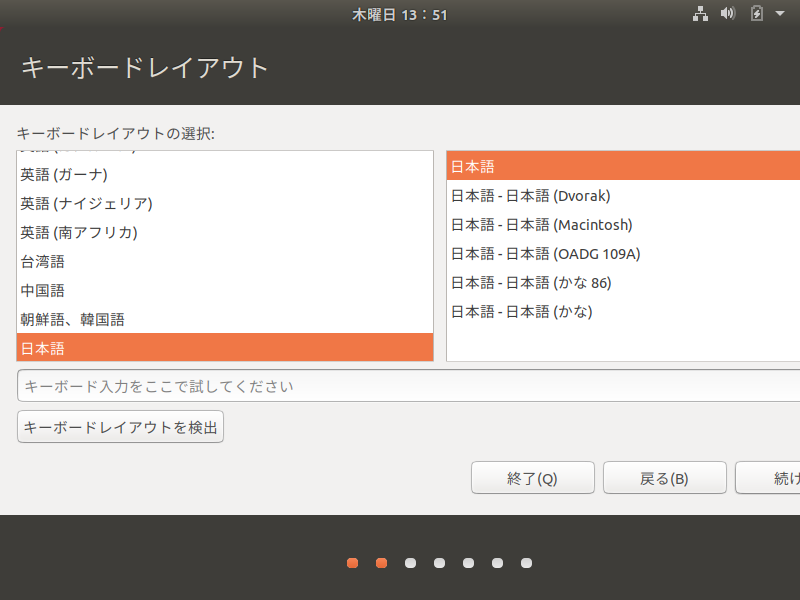Select 英語 (ナイジェリア) layout
Image resolution: width=800 pixels, height=600 pixels.
coord(225,204)
